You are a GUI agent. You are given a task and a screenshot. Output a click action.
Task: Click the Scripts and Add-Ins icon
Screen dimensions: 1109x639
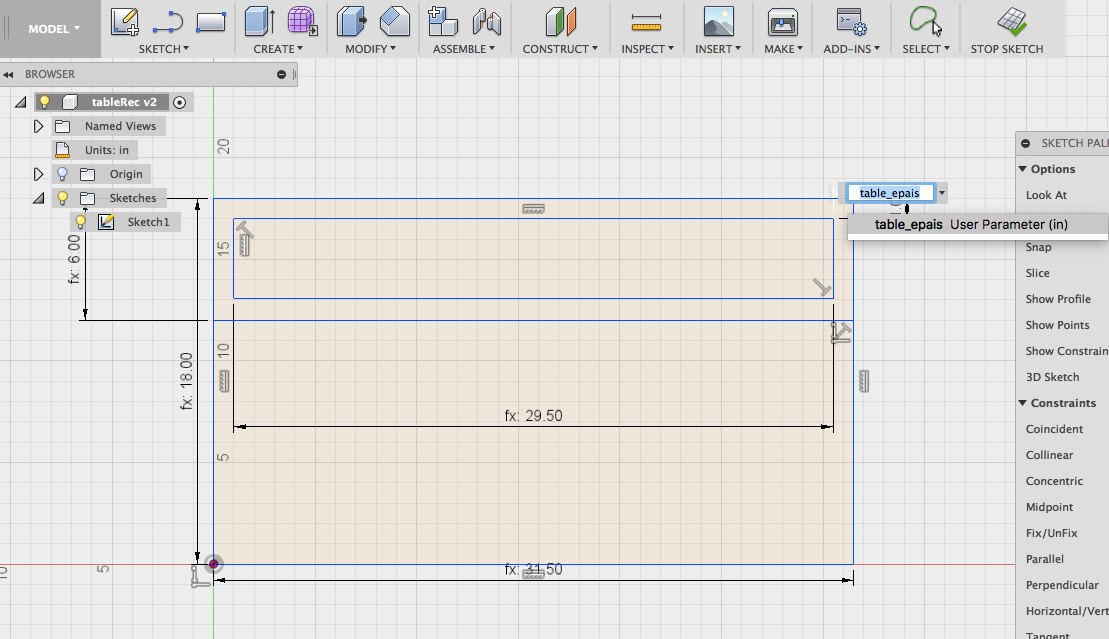(852, 22)
